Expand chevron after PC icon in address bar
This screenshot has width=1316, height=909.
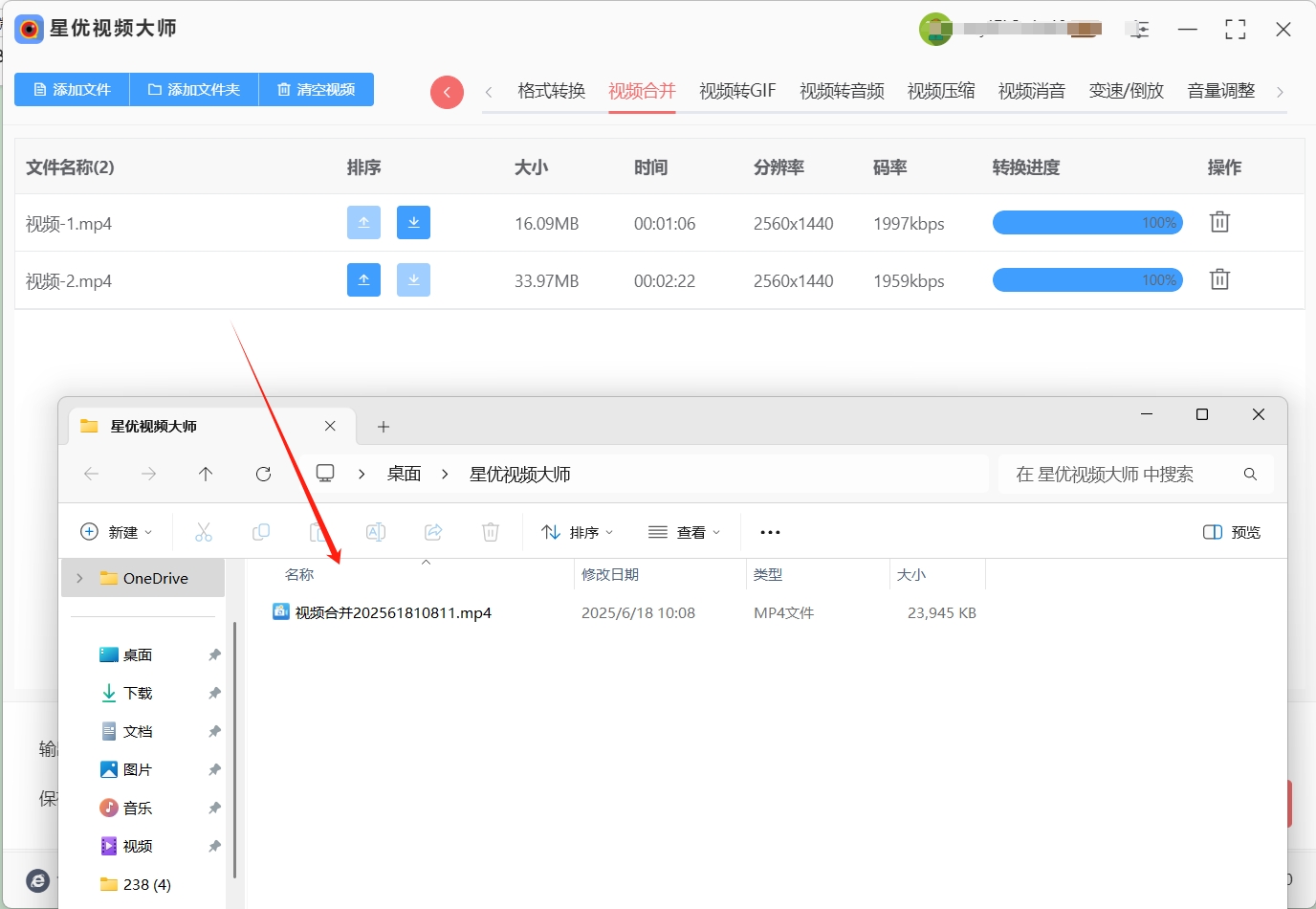[362, 474]
